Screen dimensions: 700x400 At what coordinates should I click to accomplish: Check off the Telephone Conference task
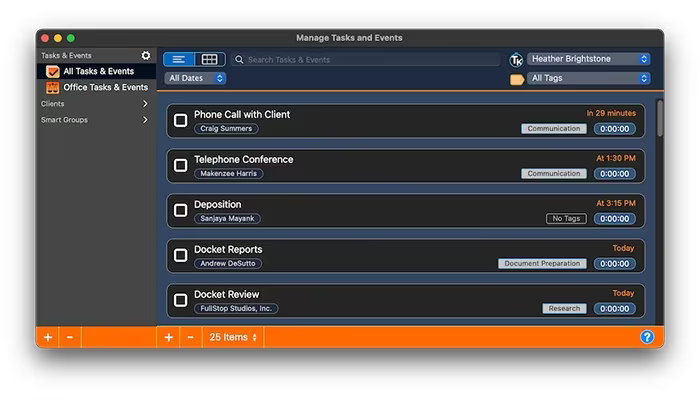coord(180,166)
